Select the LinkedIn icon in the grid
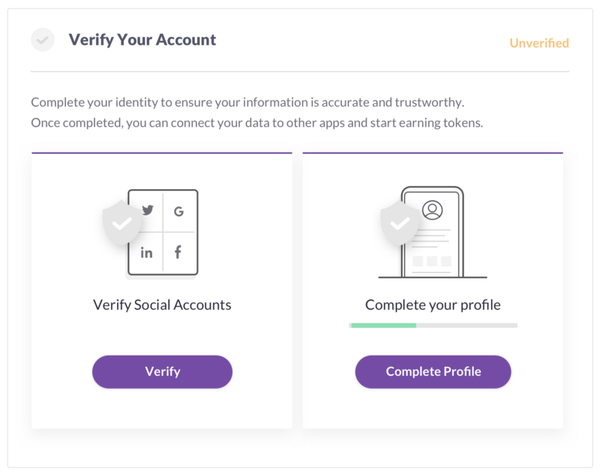The image size is (600, 475). click(x=147, y=253)
